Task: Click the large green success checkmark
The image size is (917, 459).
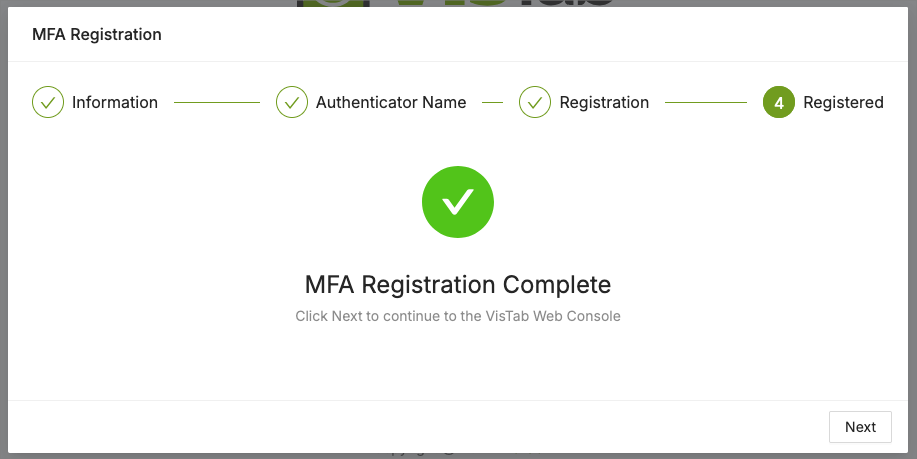Action: [458, 203]
